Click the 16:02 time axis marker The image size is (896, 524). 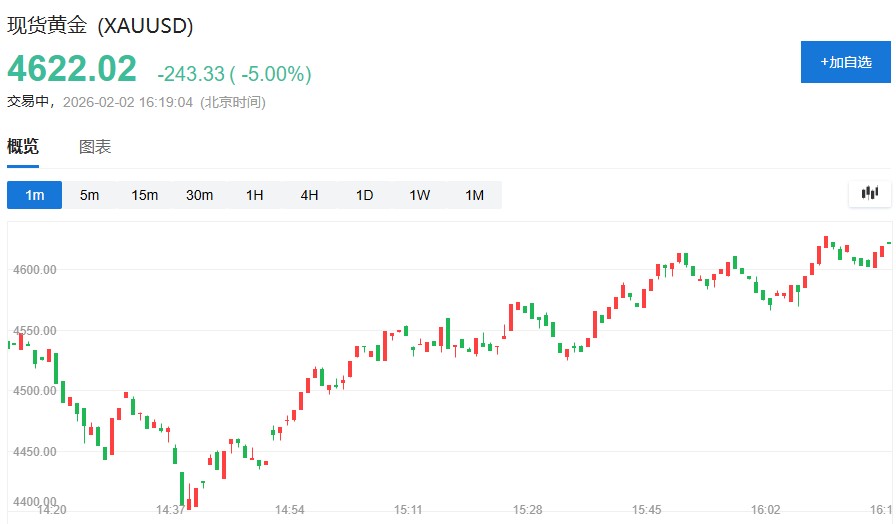click(766, 510)
